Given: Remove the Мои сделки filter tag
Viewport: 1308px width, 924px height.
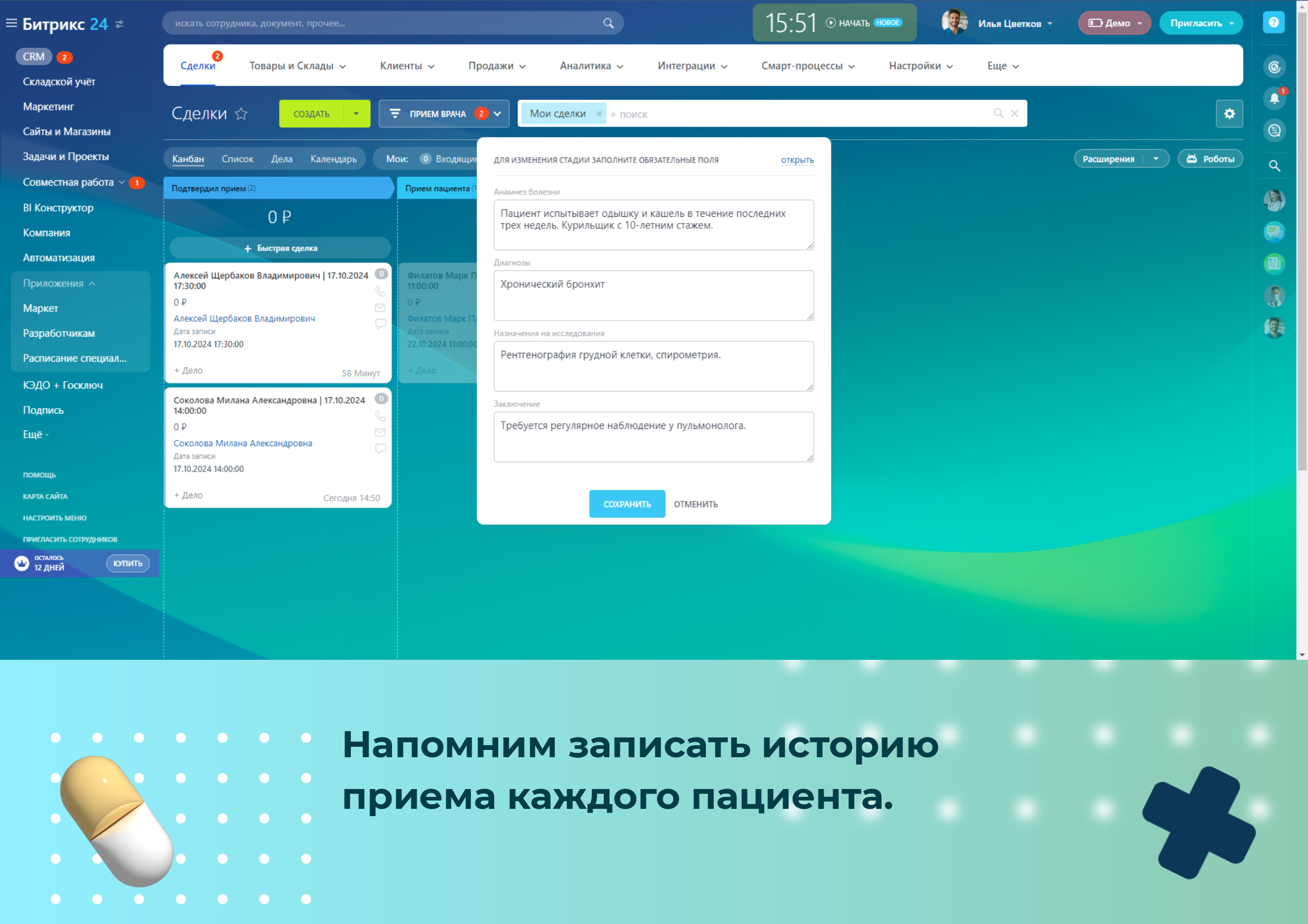Looking at the screenshot, I should (599, 114).
